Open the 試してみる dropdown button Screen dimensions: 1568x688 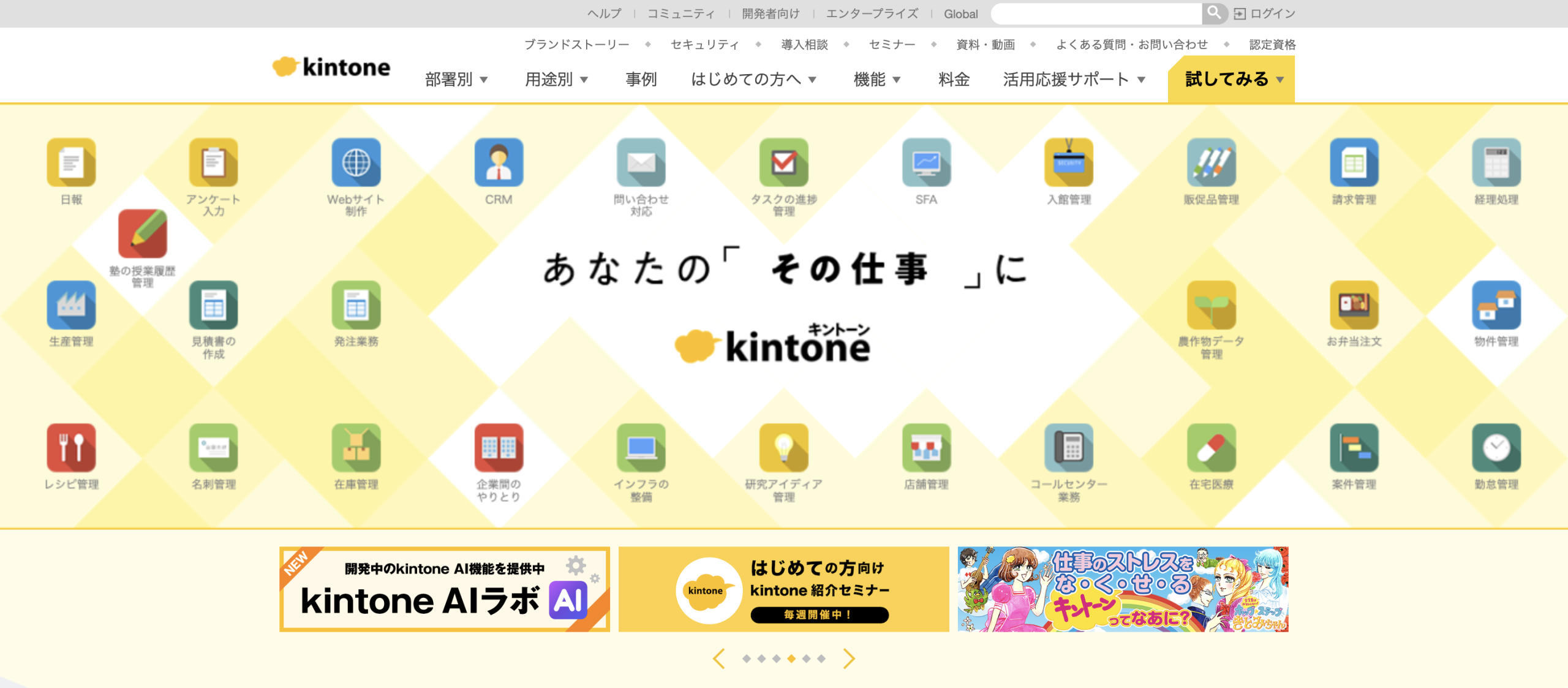click(x=1232, y=79)
